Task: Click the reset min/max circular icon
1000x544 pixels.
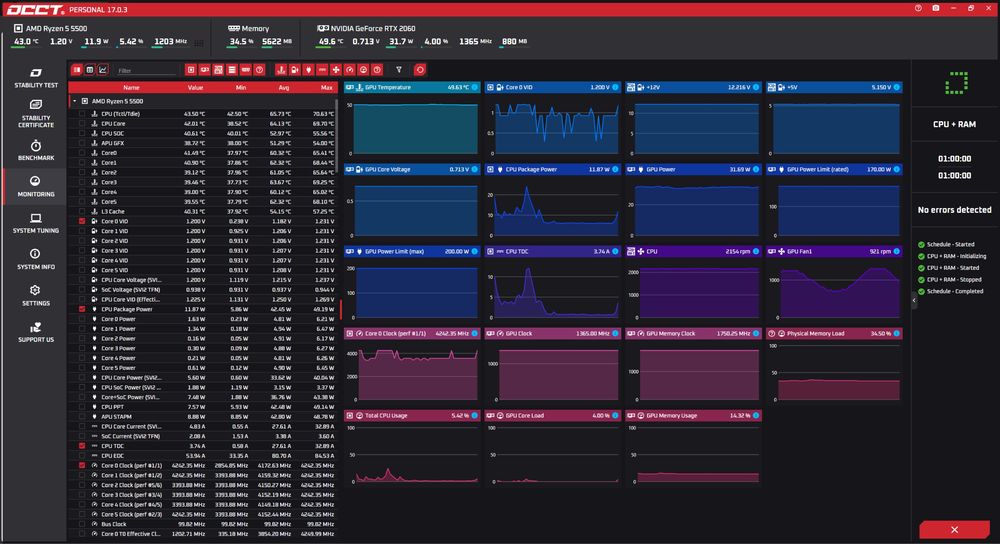Action: (x=420, y=70)
